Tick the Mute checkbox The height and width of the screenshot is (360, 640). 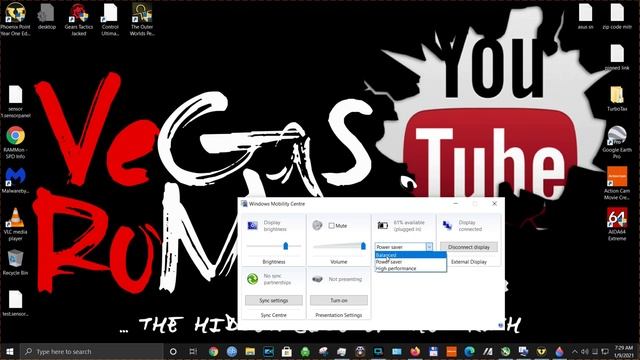click(x=331, y=225)
